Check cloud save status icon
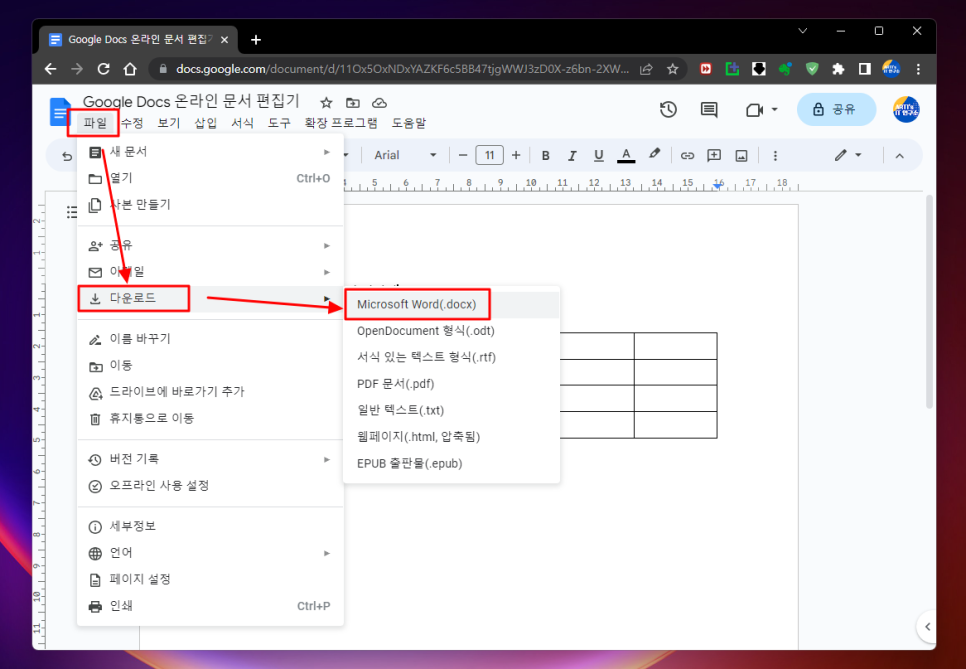 tap(380, 103)
